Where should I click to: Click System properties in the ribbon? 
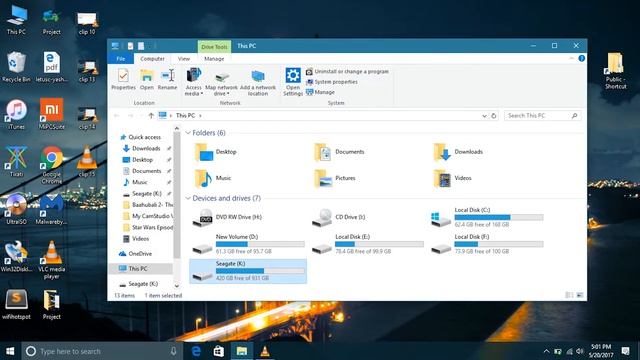pyautogui.click(x=332, y=82)
